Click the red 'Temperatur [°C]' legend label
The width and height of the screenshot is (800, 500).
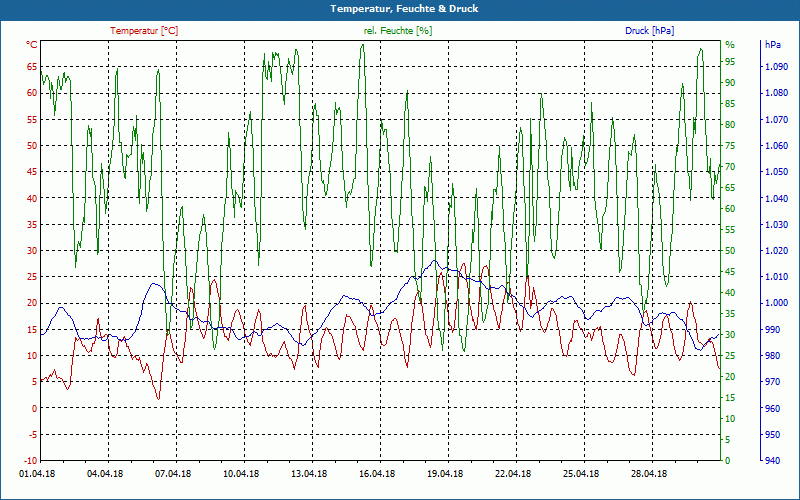pyautogui.click(x=144, y=31)
